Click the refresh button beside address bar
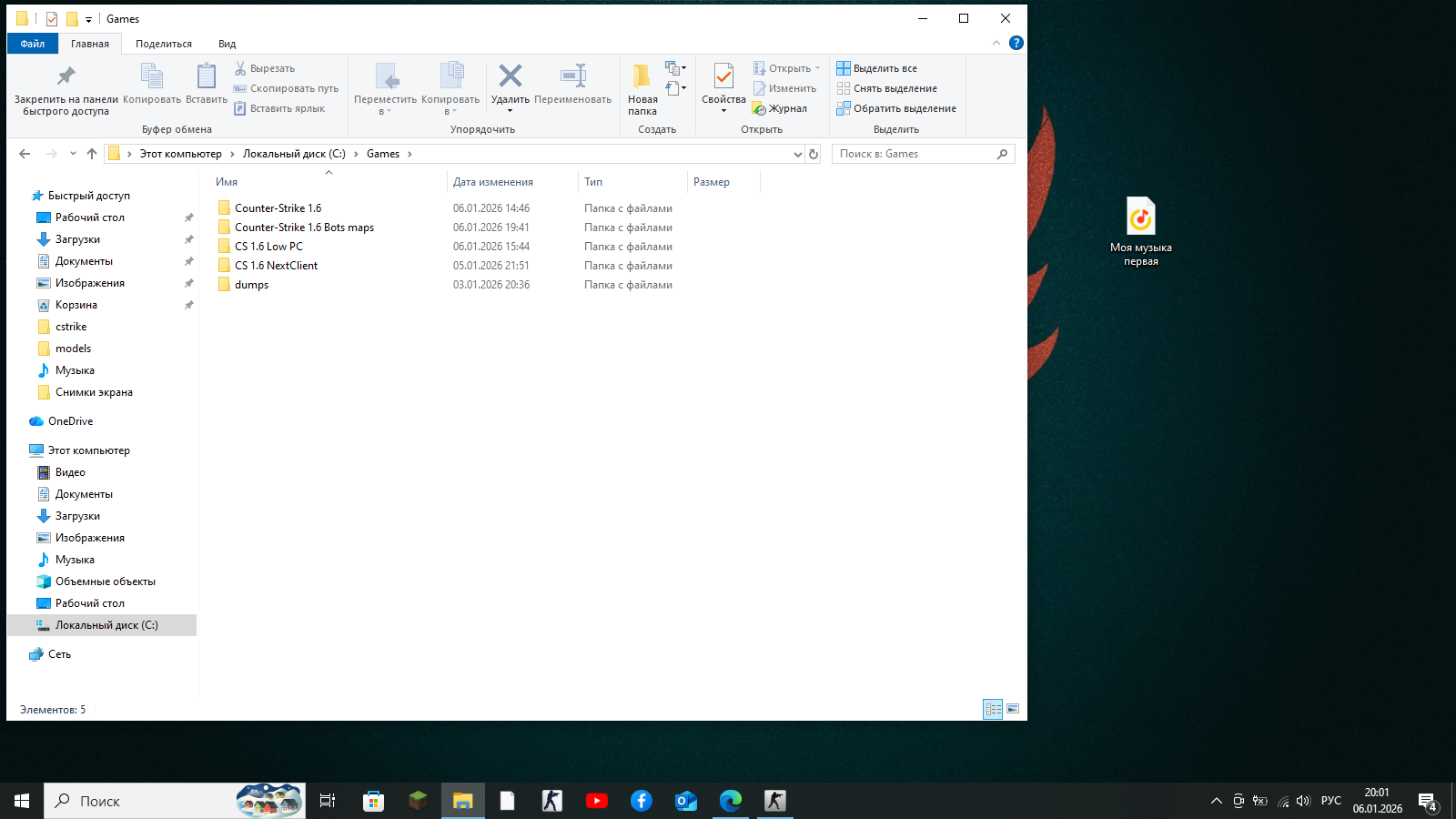Screen dimensions: 1456x819 click(x=814, y=154)
